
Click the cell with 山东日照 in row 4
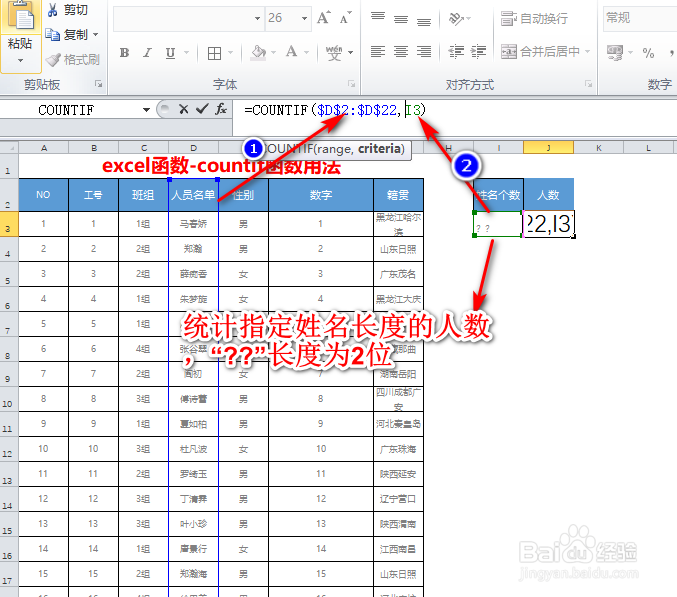pos(398,249)
